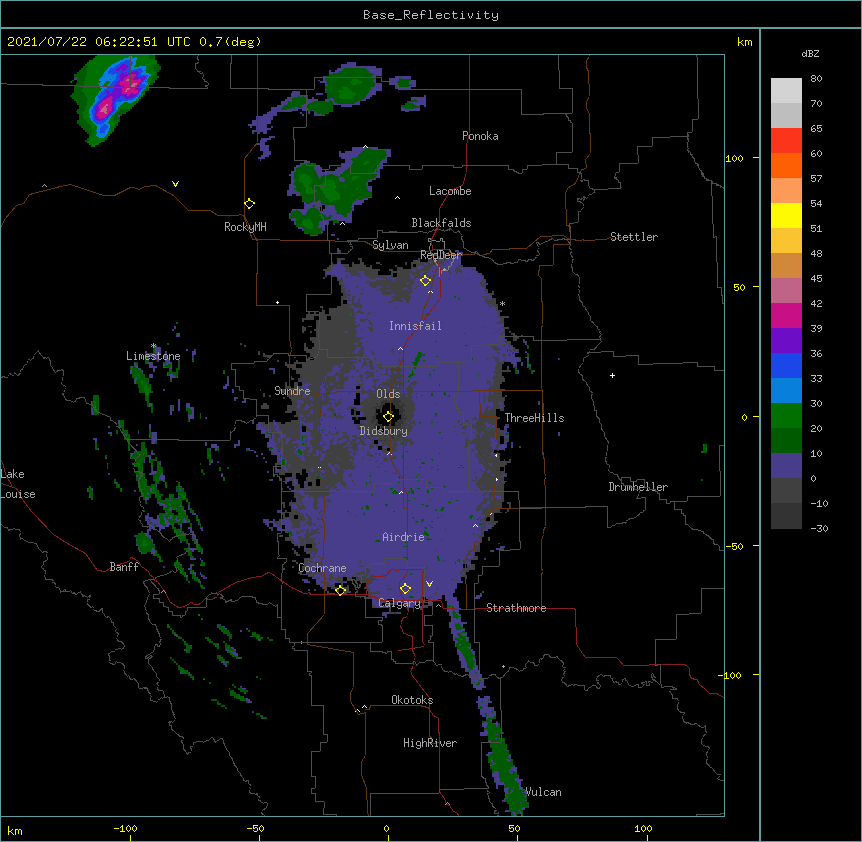
Task: Click the yellow diamond marker above Calgary label
Action: 405,588
